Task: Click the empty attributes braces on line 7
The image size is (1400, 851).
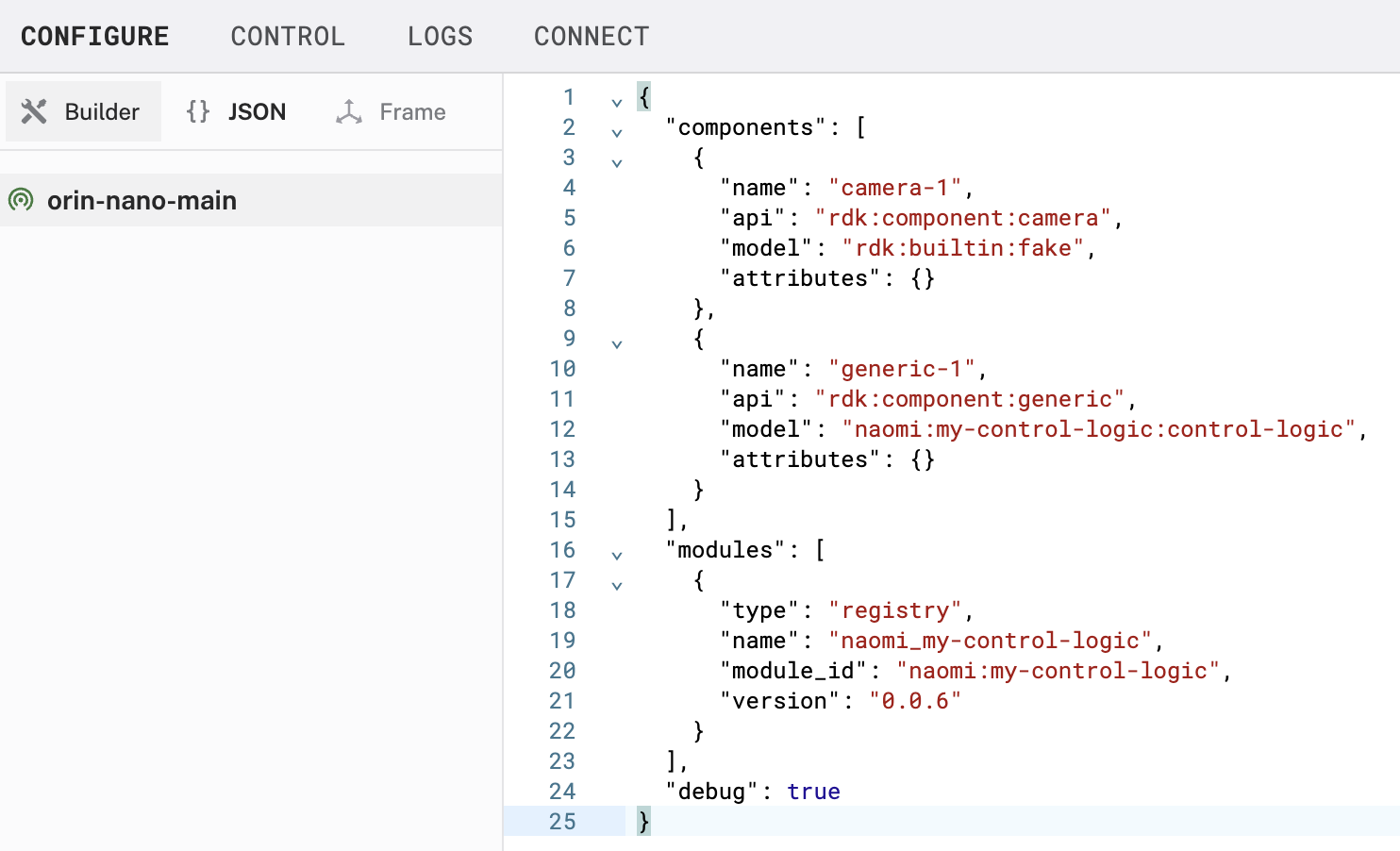Action: (923, 278)
